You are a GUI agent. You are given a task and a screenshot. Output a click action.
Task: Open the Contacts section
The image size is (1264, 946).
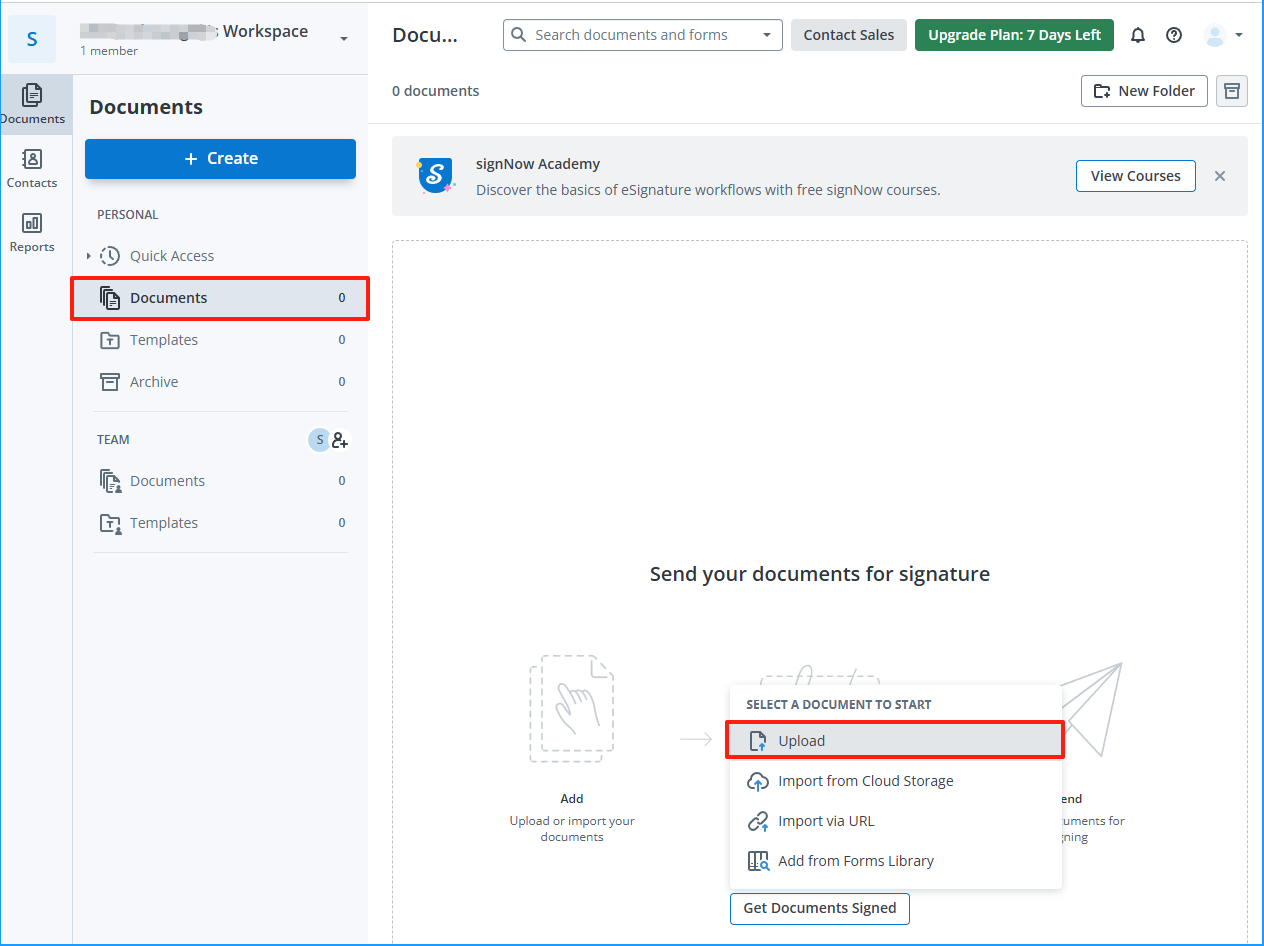click(32, 168)
